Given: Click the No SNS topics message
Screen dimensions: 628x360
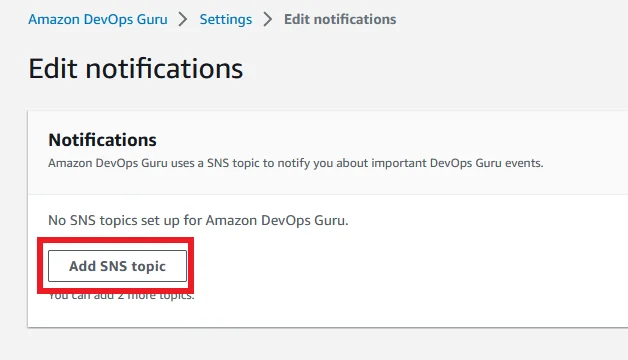Looking at the screenshot, I should (198, 220).
